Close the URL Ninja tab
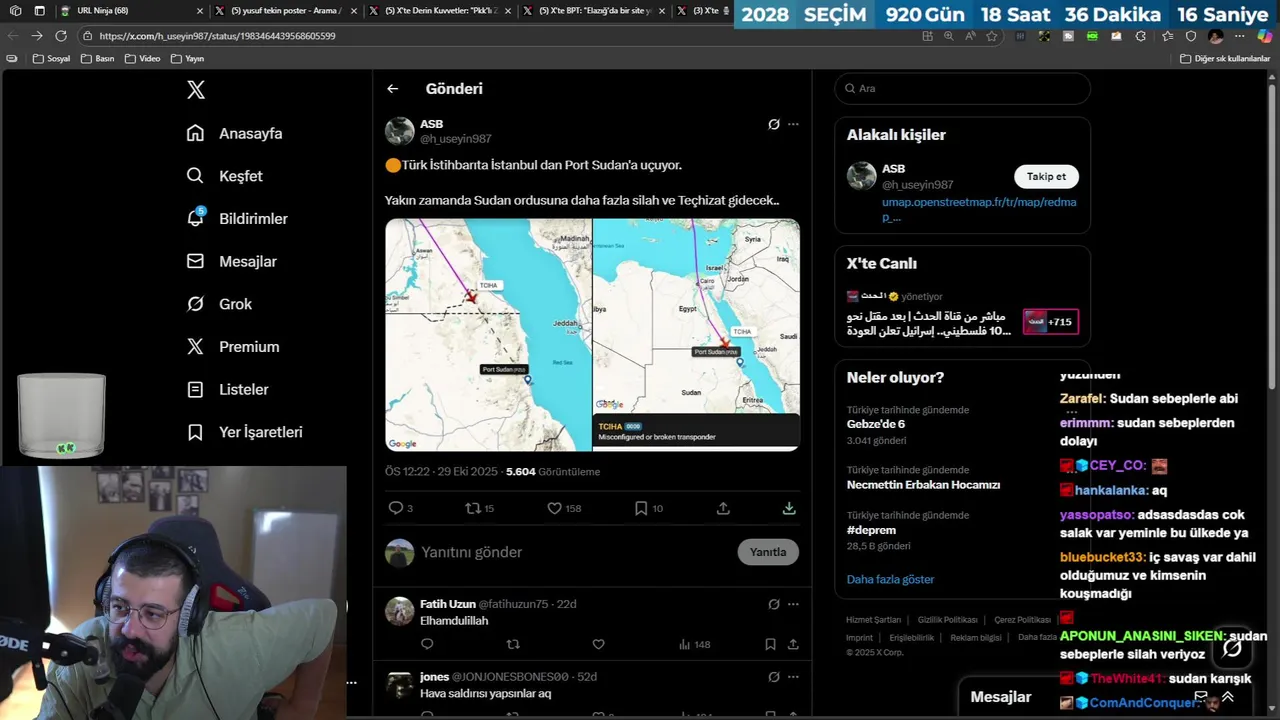The height and width of the screenshot is (720, 1280). (199, 11)
